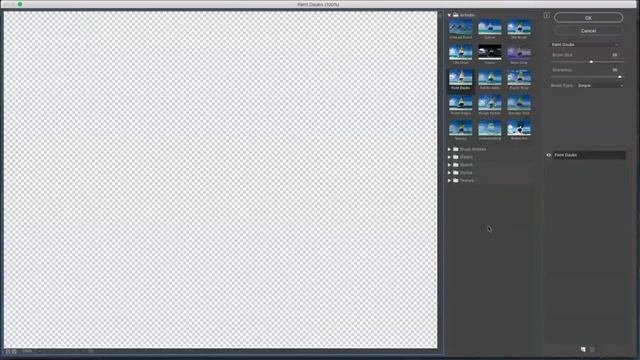Click the Sharpness slider handle
640x360 pixels.
(x=620, y=77)
